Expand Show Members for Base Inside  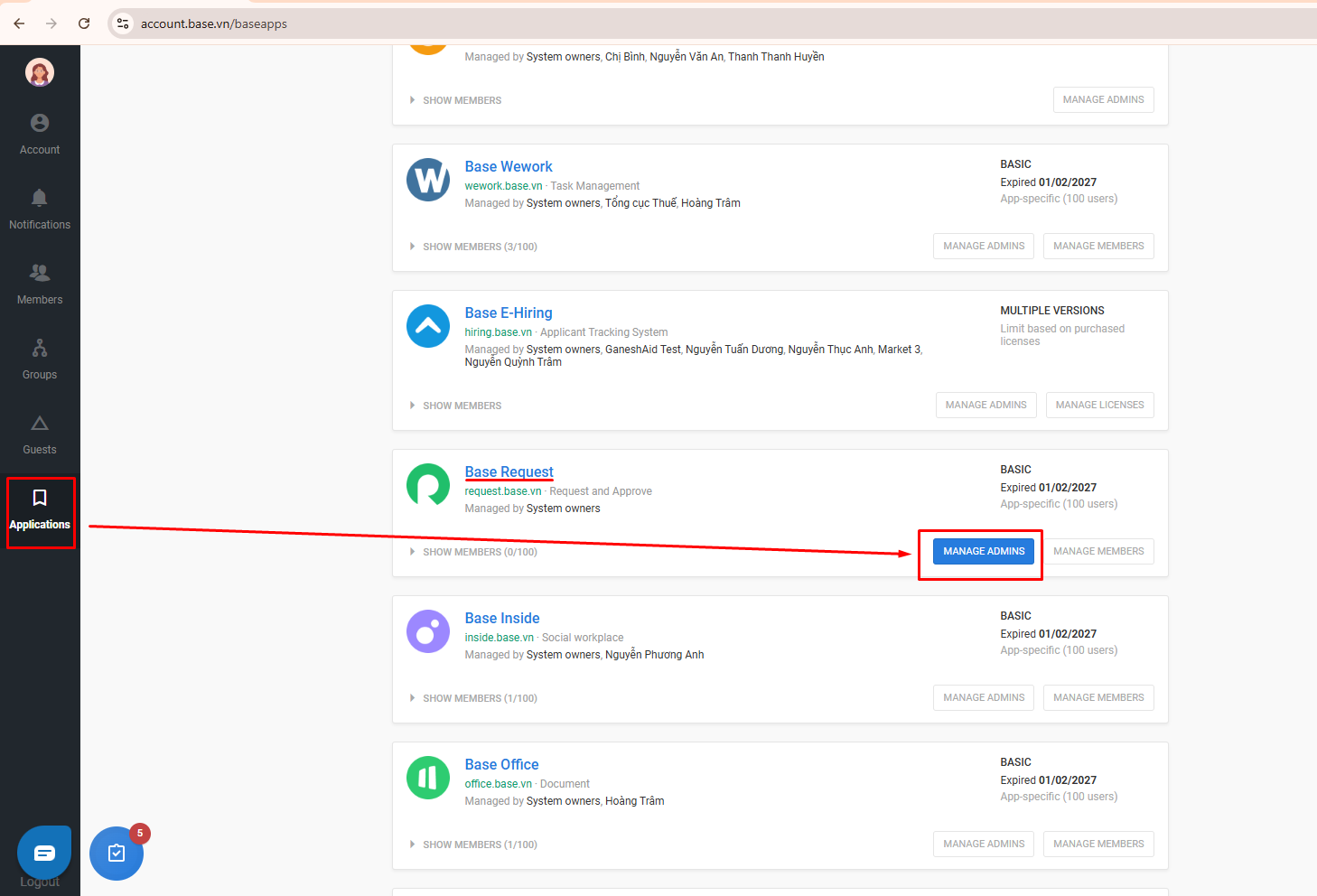click(x=473, y=698)
